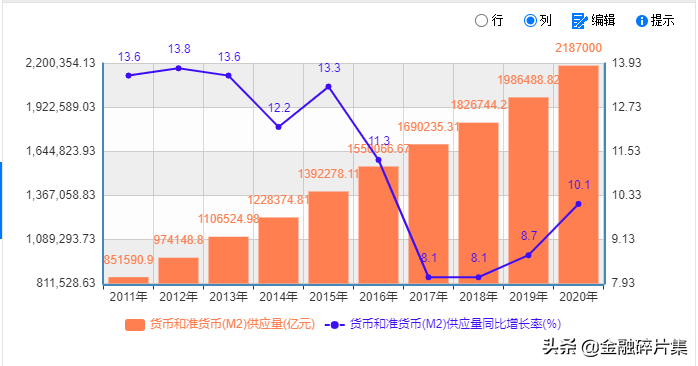This screenshot has width=698, height=366.
Task: Click the 2018年 bar labeled 1826744.2
Action: (x=479, y=203)
